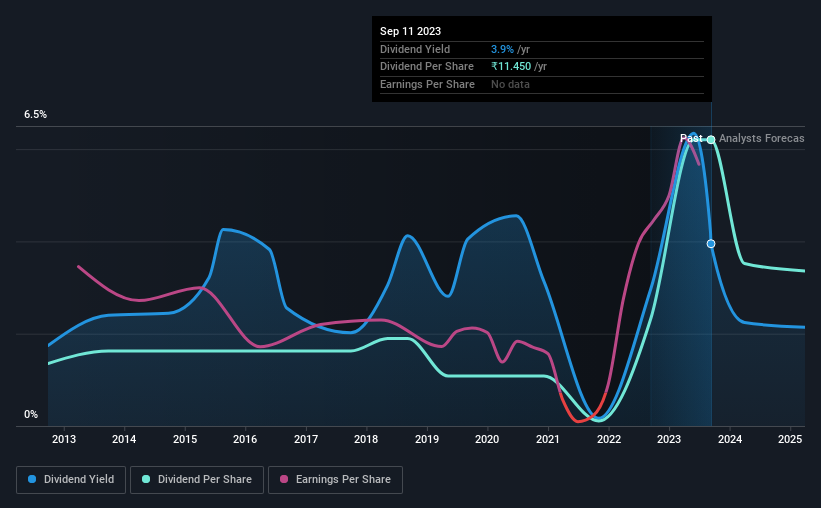Toggle the Dividend Yield legend button
Image resolution: width=821 pixels, height=508 pixels.
coord(71,480)
